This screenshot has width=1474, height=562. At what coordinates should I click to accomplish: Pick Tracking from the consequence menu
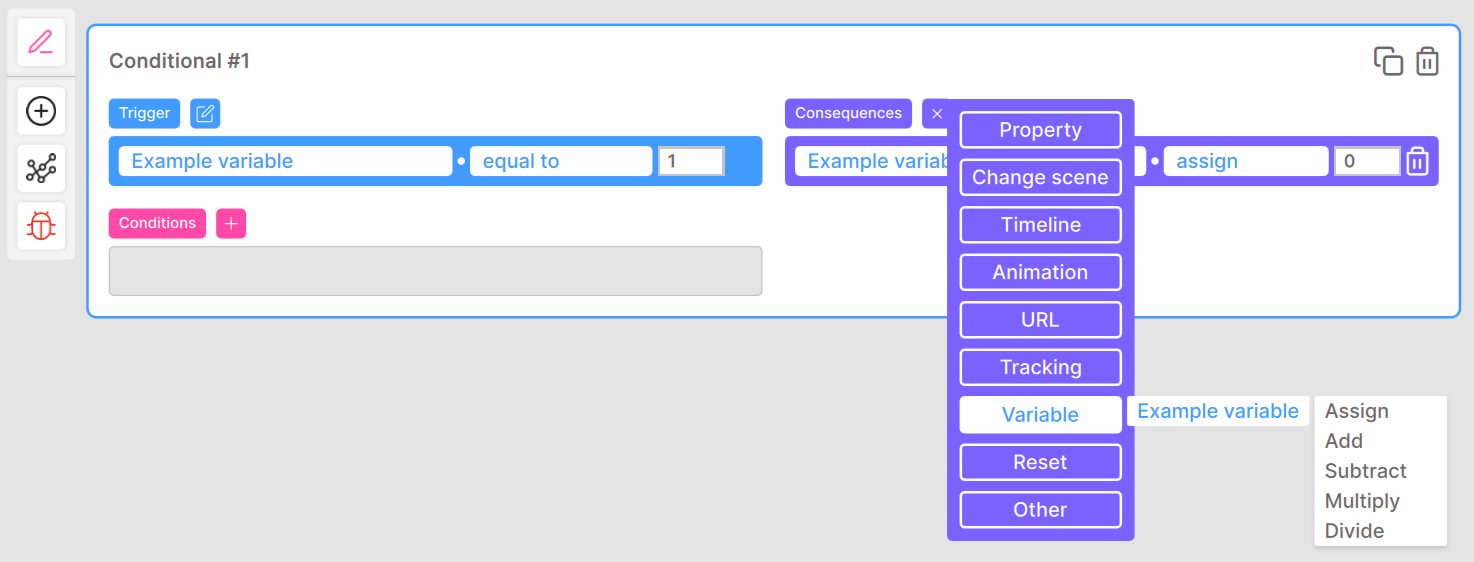1040,367
